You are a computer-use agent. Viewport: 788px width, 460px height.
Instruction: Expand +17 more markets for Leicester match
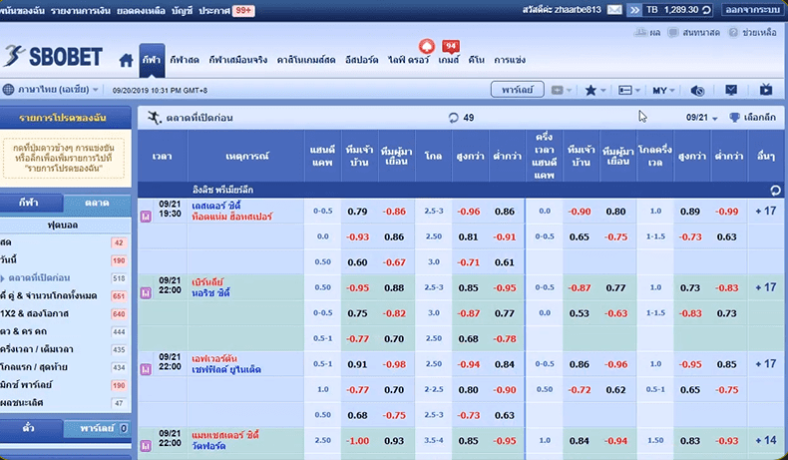(x=766, y=211)
